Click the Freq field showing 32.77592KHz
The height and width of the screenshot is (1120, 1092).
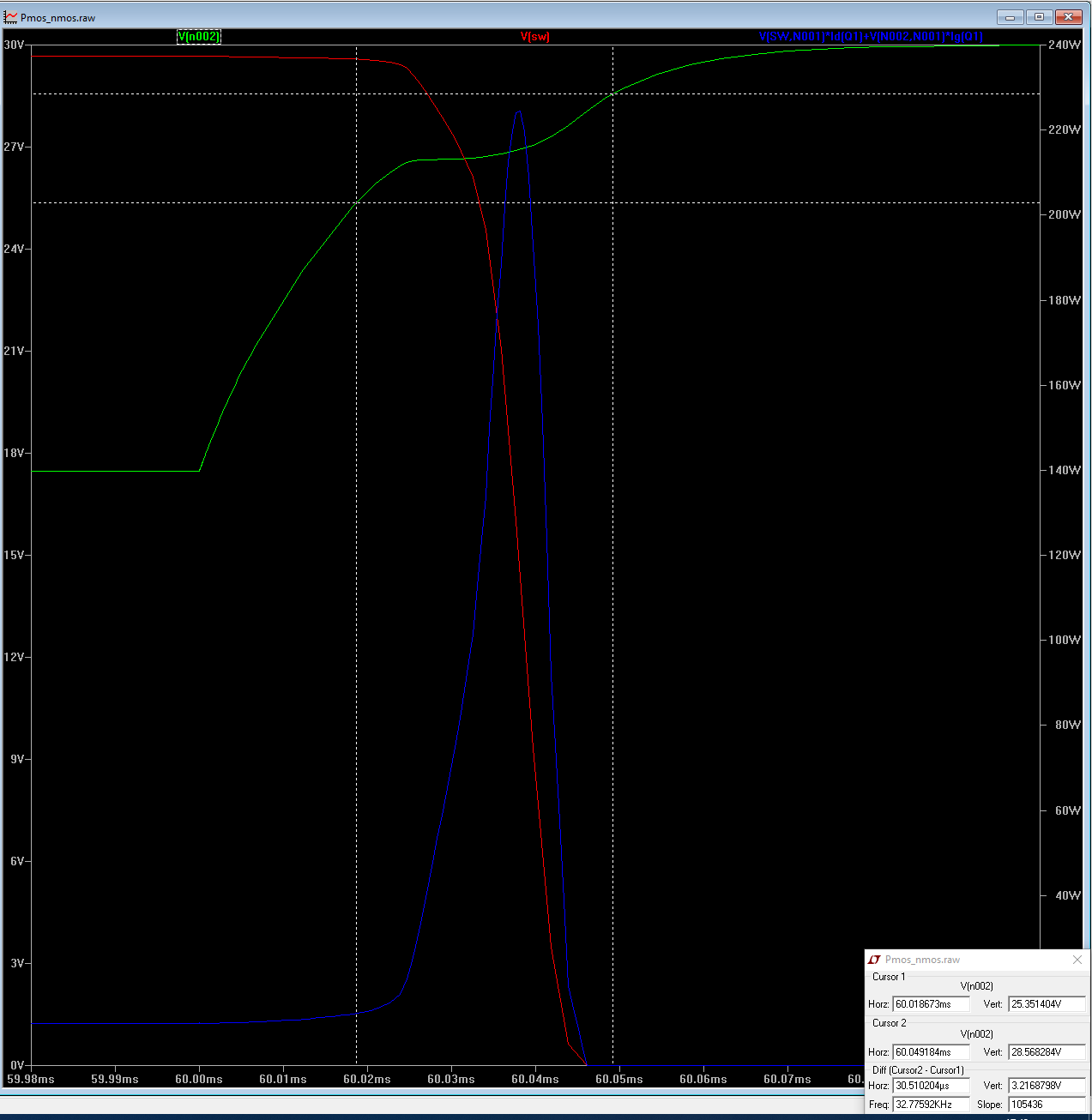click(931, 1105)
